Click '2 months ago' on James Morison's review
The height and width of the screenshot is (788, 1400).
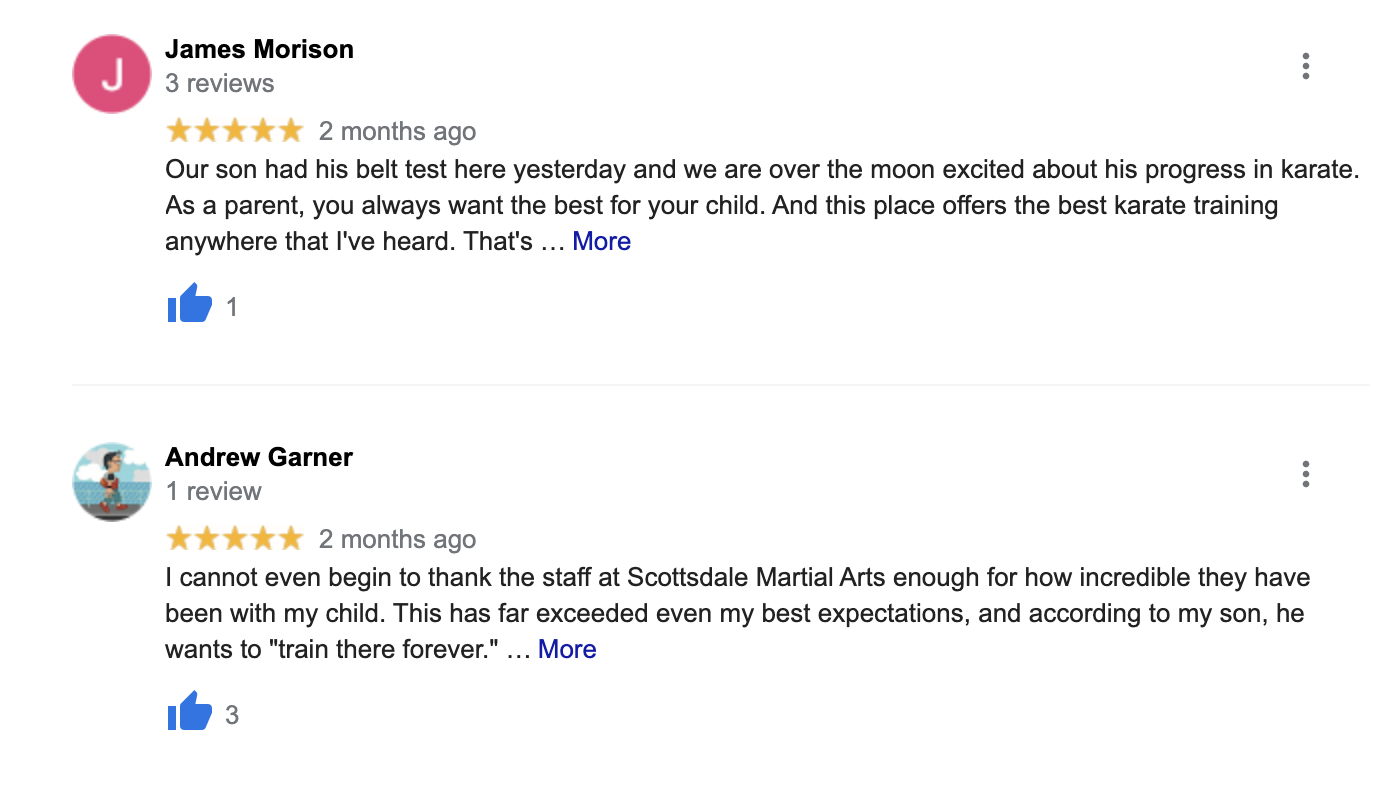pyautogui.click(x=397, y=131)
